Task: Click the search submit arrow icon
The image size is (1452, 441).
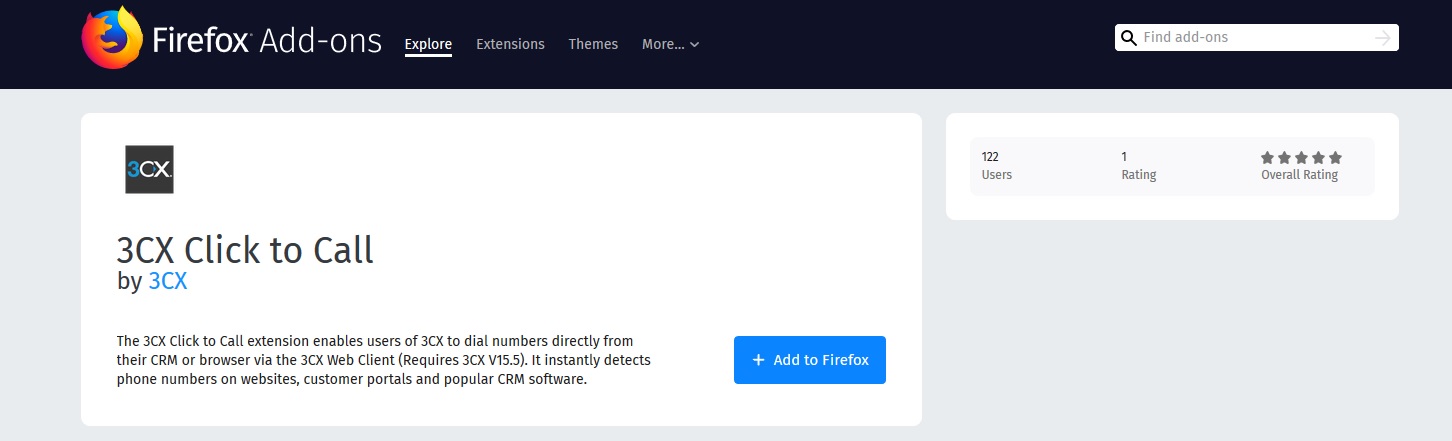Action: coord(1383,38)
